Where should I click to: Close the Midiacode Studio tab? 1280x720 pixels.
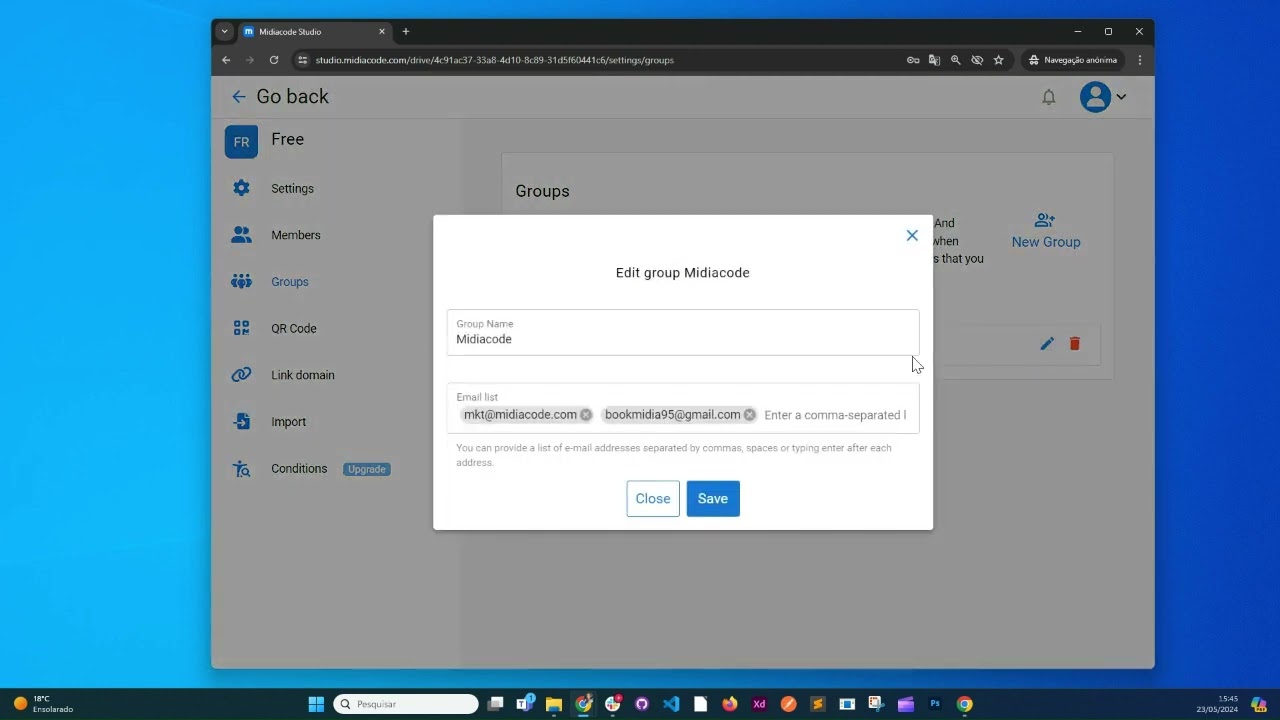pos(382,32)
